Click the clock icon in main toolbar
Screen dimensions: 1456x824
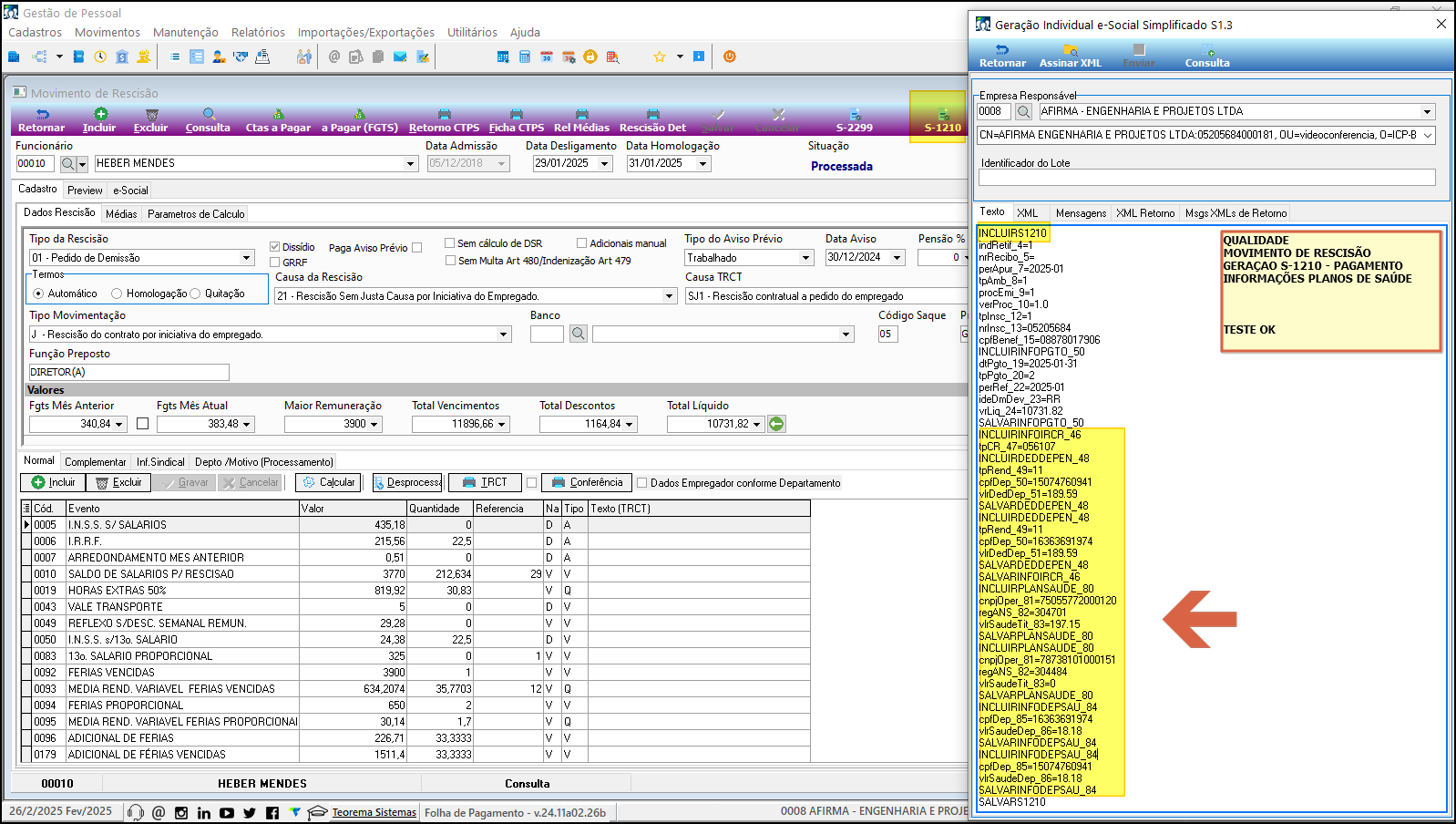pos(100,57)
